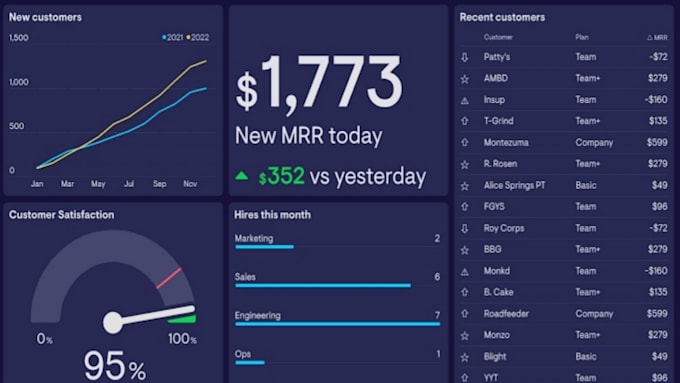Image resolution: width=680 pixels, height=383 pixels.
Task: Click the Basic plan for Blight
Action: (x=586, y=357)
